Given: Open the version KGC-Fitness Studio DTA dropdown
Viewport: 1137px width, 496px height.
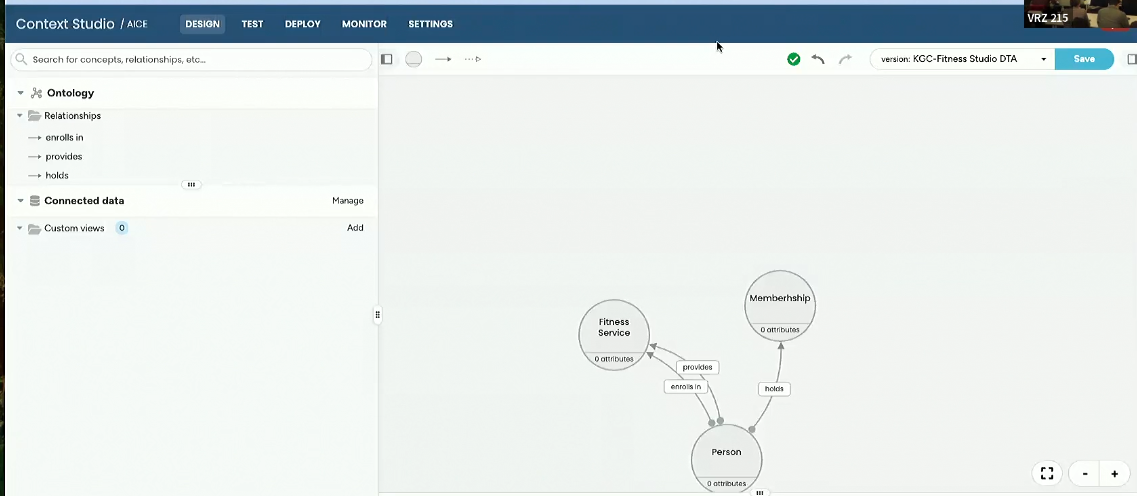Looking at the screenshot, I should coord(962,59).
